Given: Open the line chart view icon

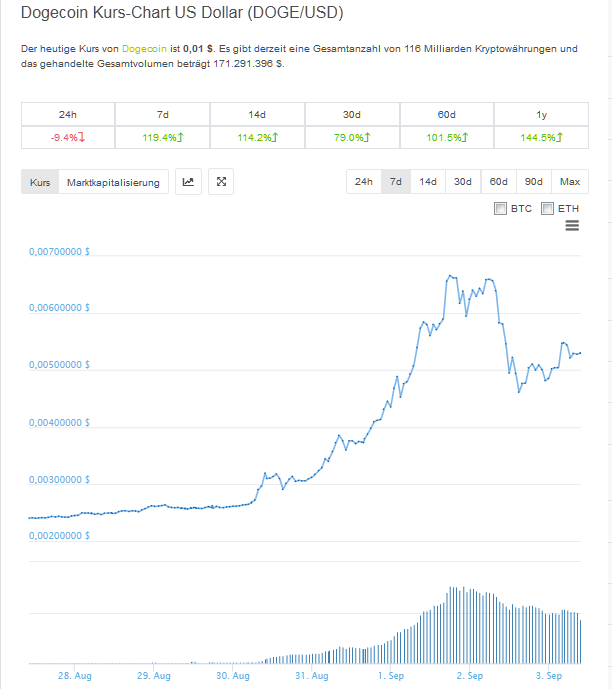Looking at the screenshot, I should [x=188, y=181].
